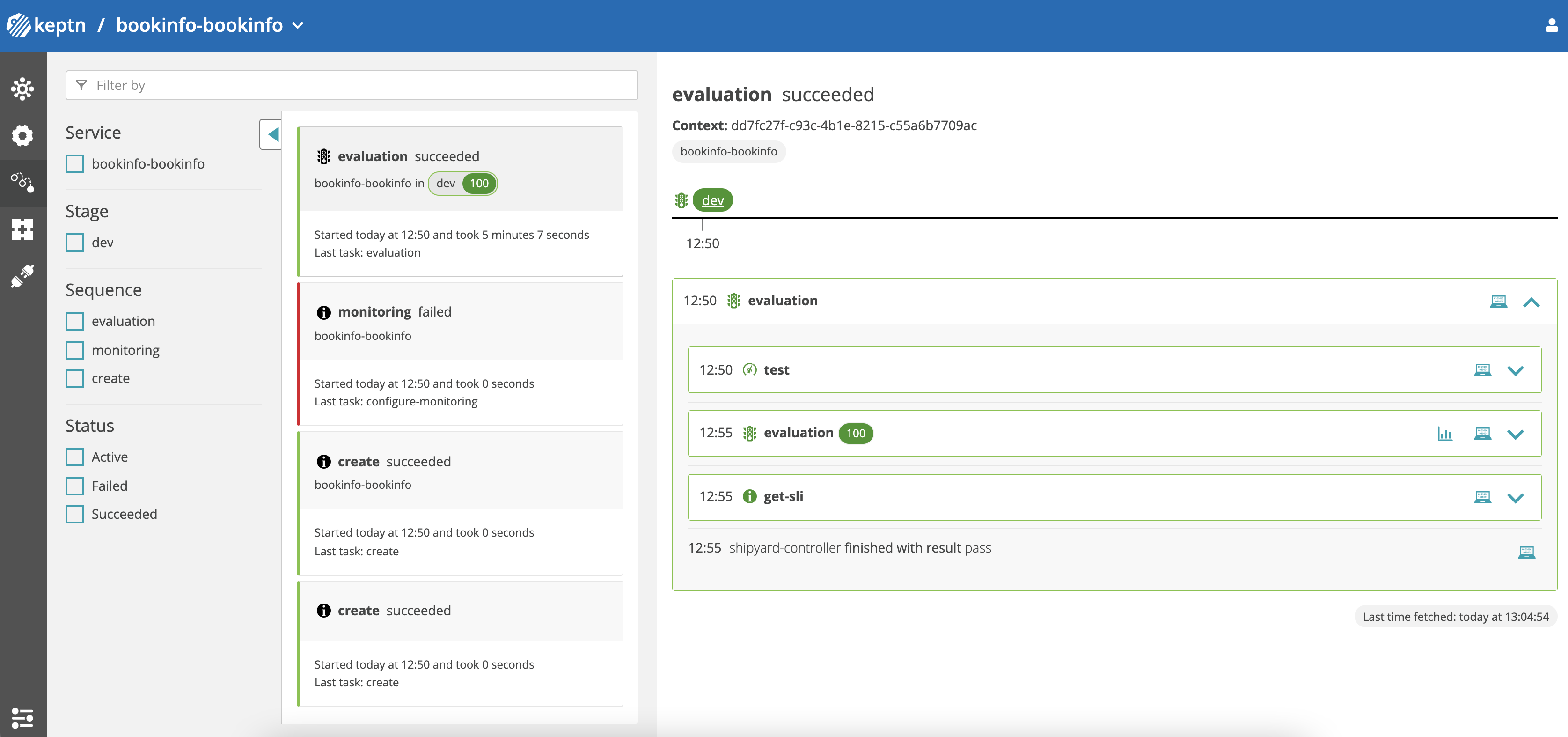The width and height of the screenshot is (1568, 737).
Task: Open project settings sliders icon
Action: [22, 717]
